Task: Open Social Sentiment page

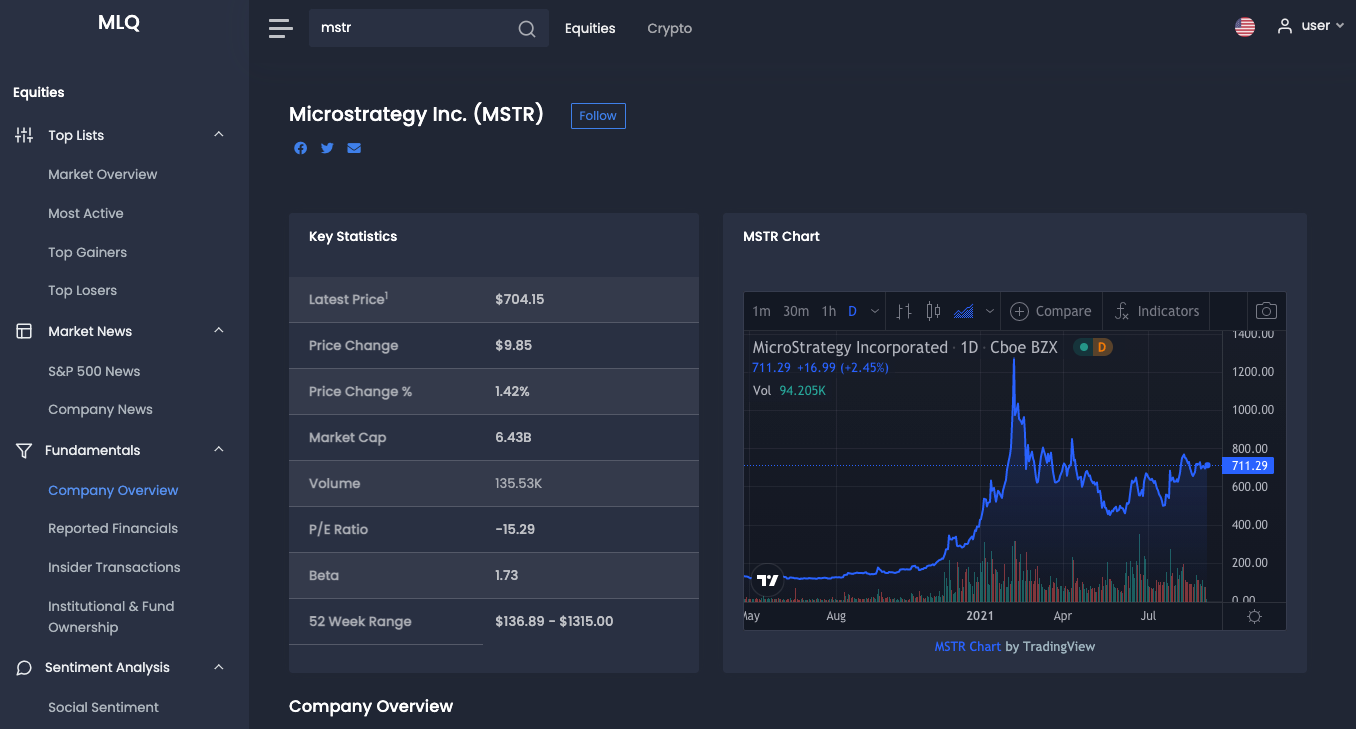Action: coord(104,707)
